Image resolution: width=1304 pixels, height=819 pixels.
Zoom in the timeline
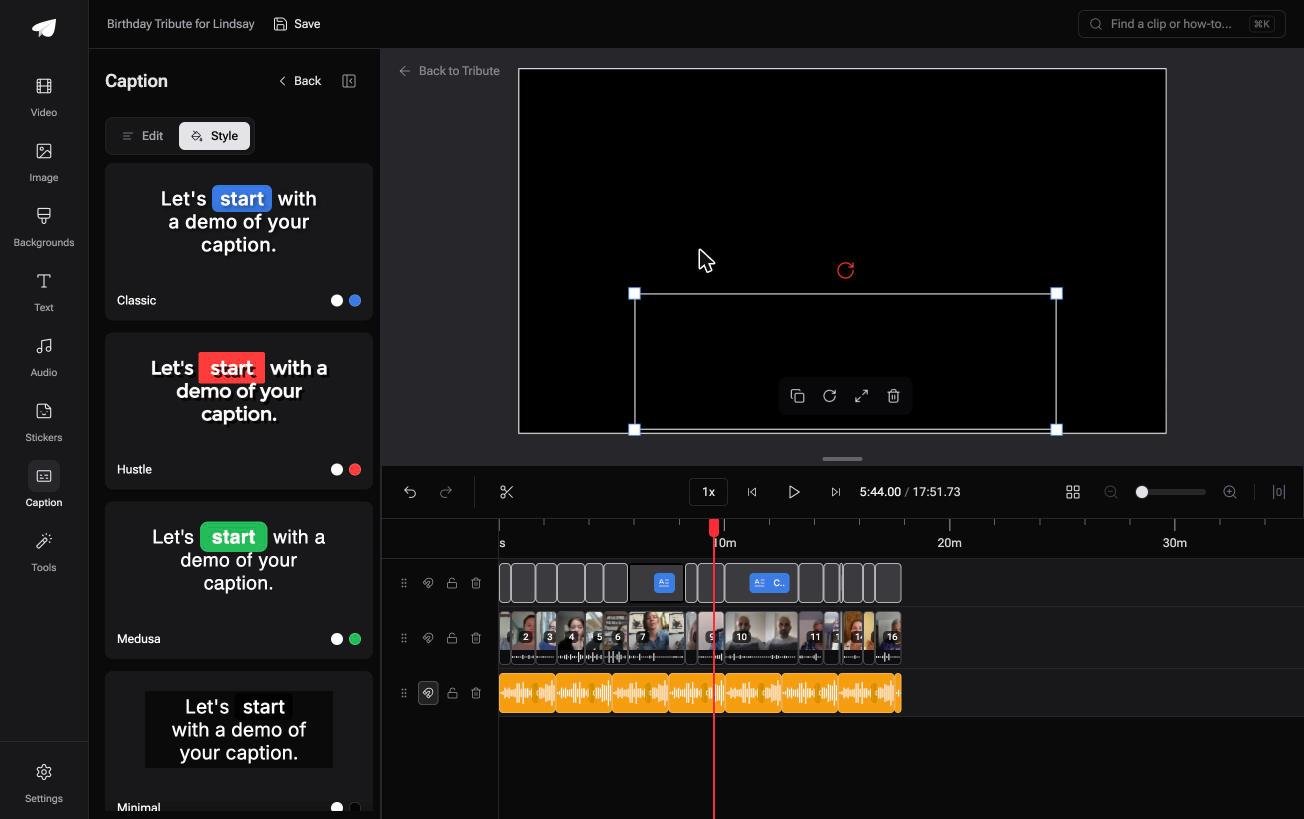[1230, 492]
